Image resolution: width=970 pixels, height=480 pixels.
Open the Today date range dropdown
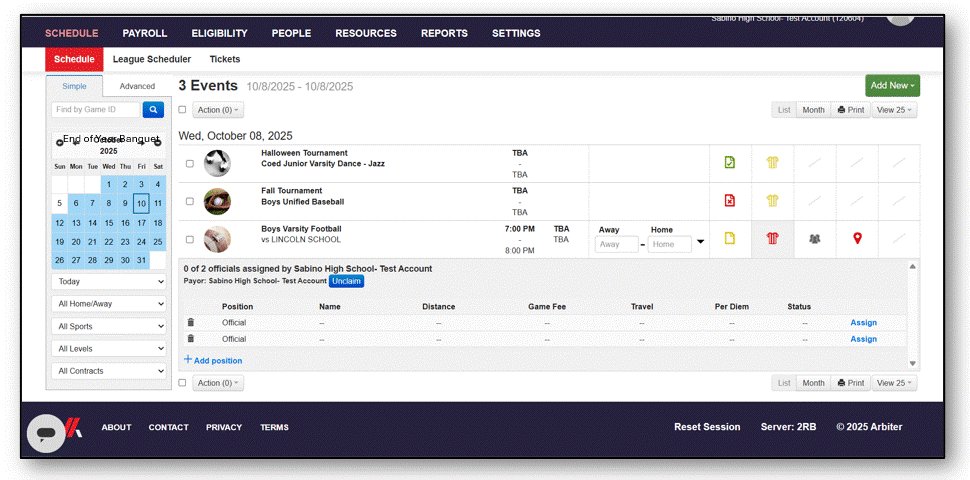click(x=109, y=281)
